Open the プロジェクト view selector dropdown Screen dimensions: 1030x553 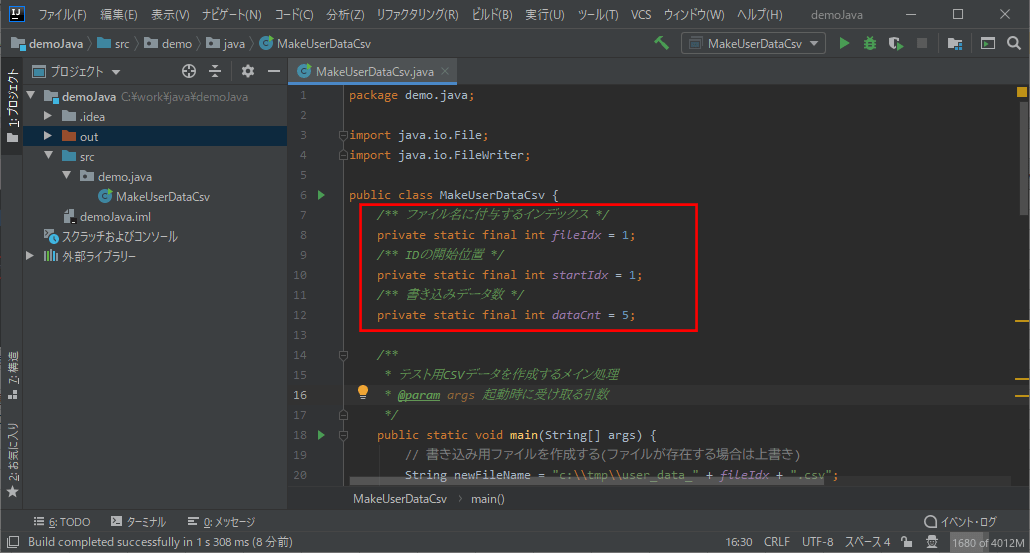[x=77, y=71]
